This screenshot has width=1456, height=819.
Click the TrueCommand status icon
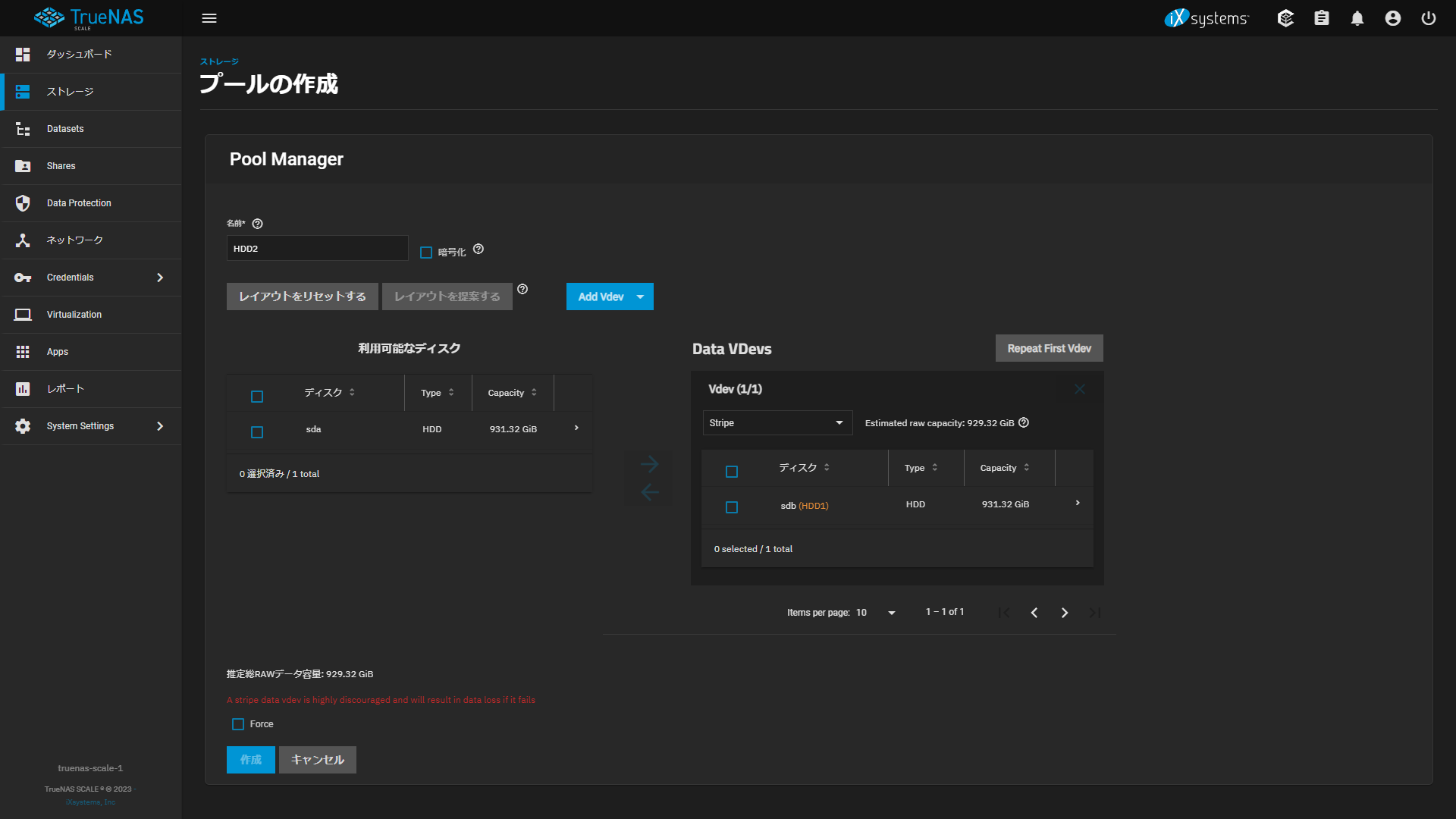pos(1285,18)
